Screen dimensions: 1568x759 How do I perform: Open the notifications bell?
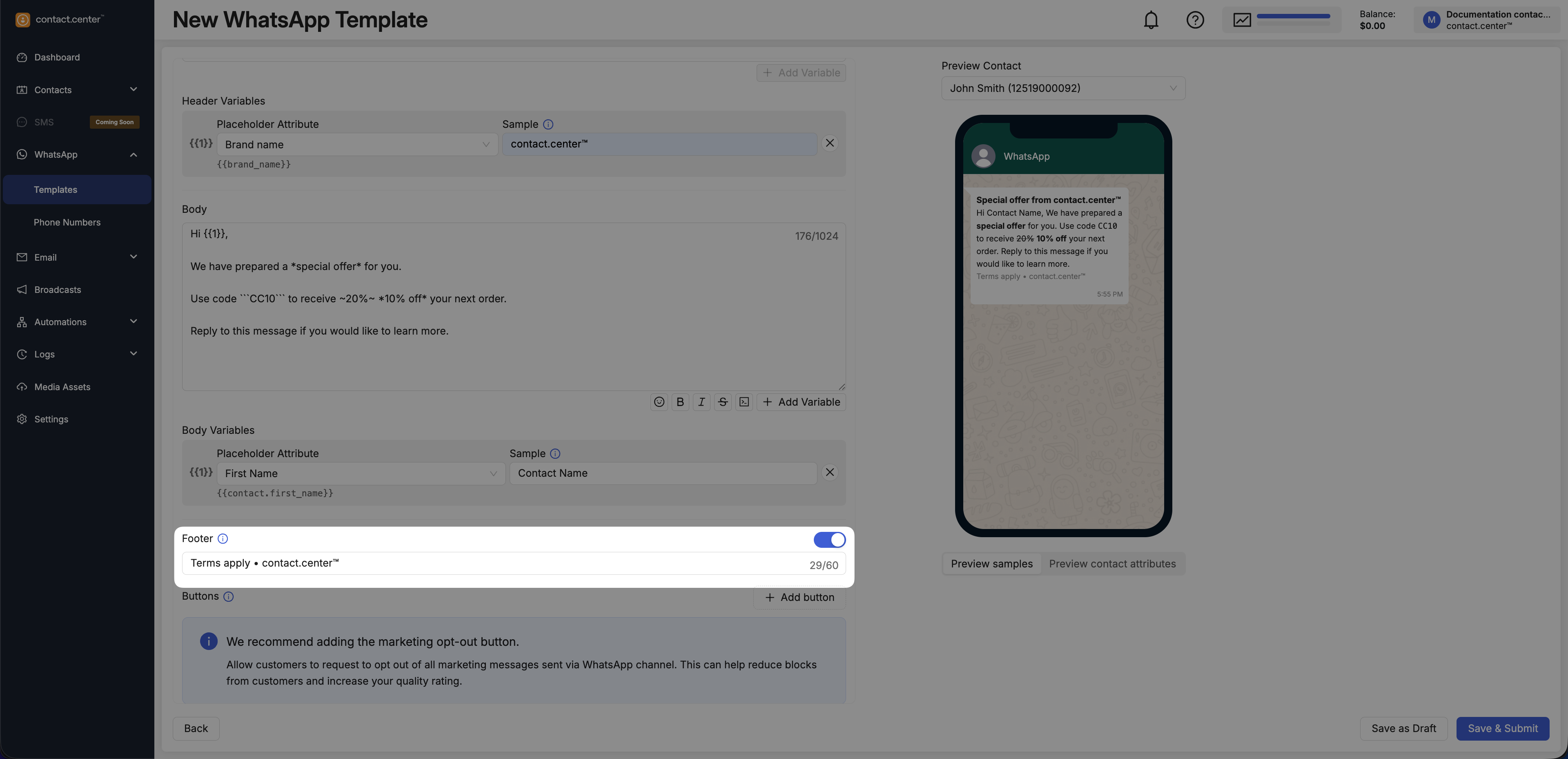pyautogui.click(x=1150, y=20)
